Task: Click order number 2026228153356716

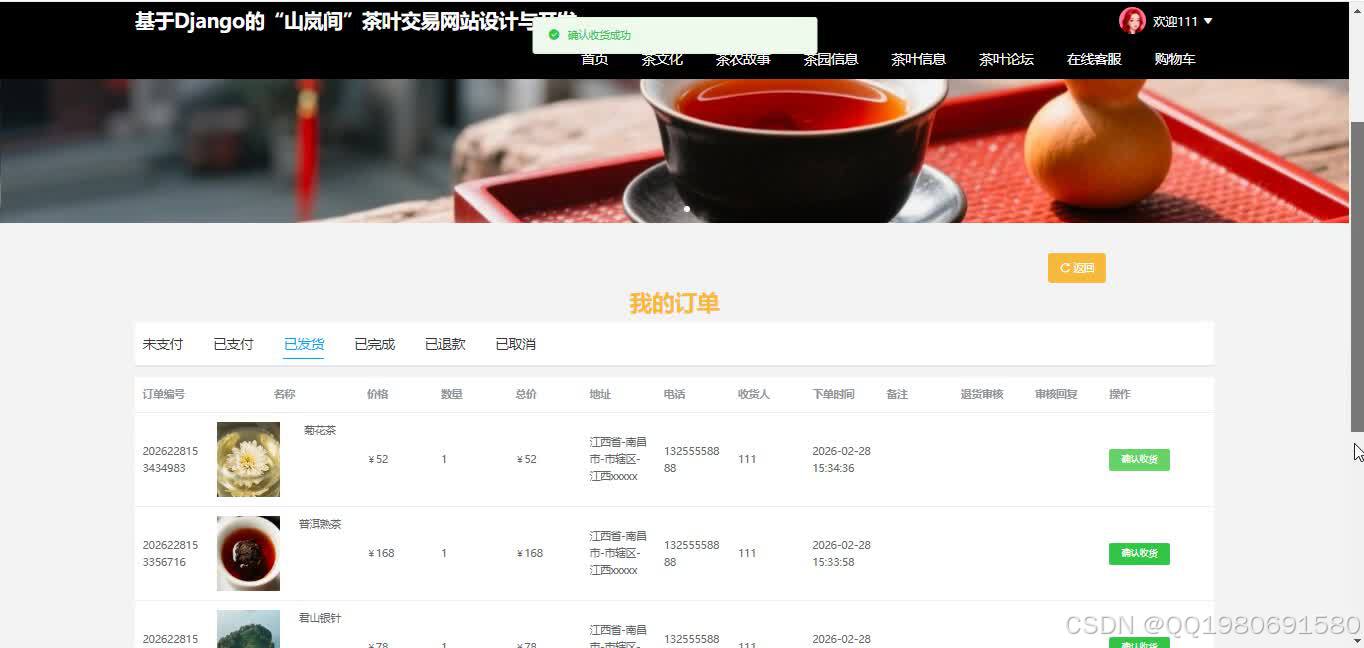Action: [170, 553]
